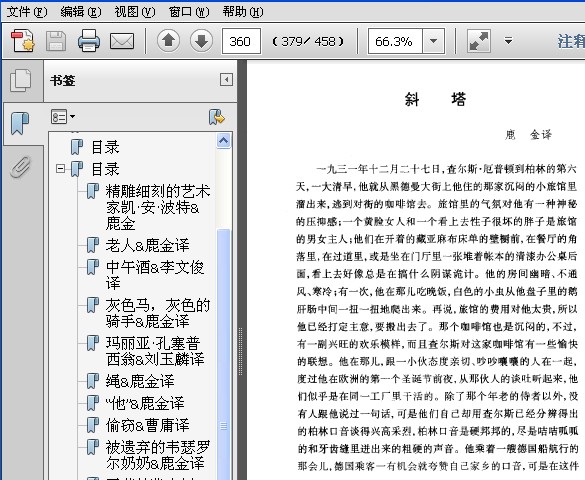Open bookmark 偷窃&曹庸译
Screen dimensions: 585x480
coord(147,425)
